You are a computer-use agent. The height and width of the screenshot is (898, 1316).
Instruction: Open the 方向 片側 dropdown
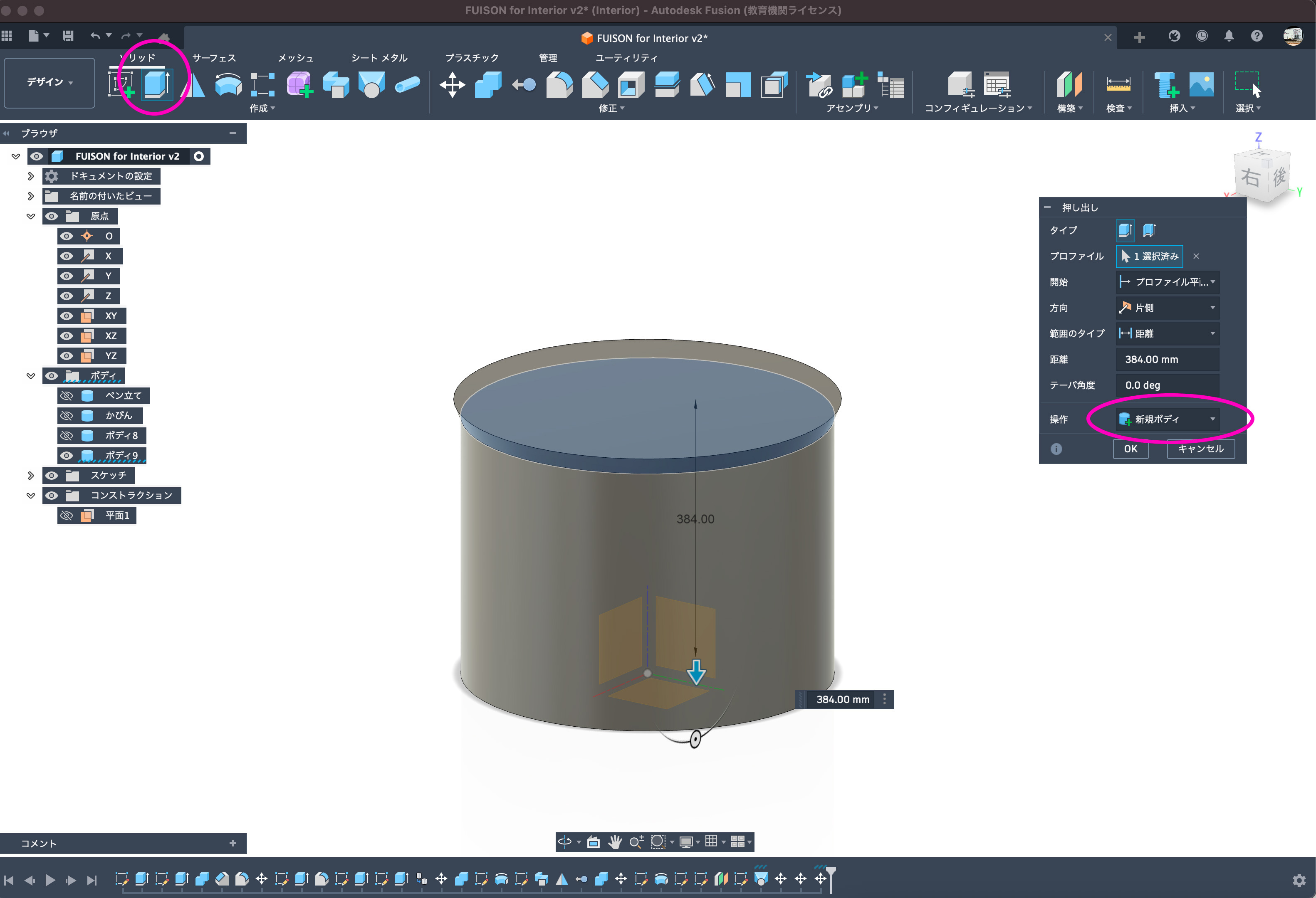pyautogui.click(x=1167, y=308)
